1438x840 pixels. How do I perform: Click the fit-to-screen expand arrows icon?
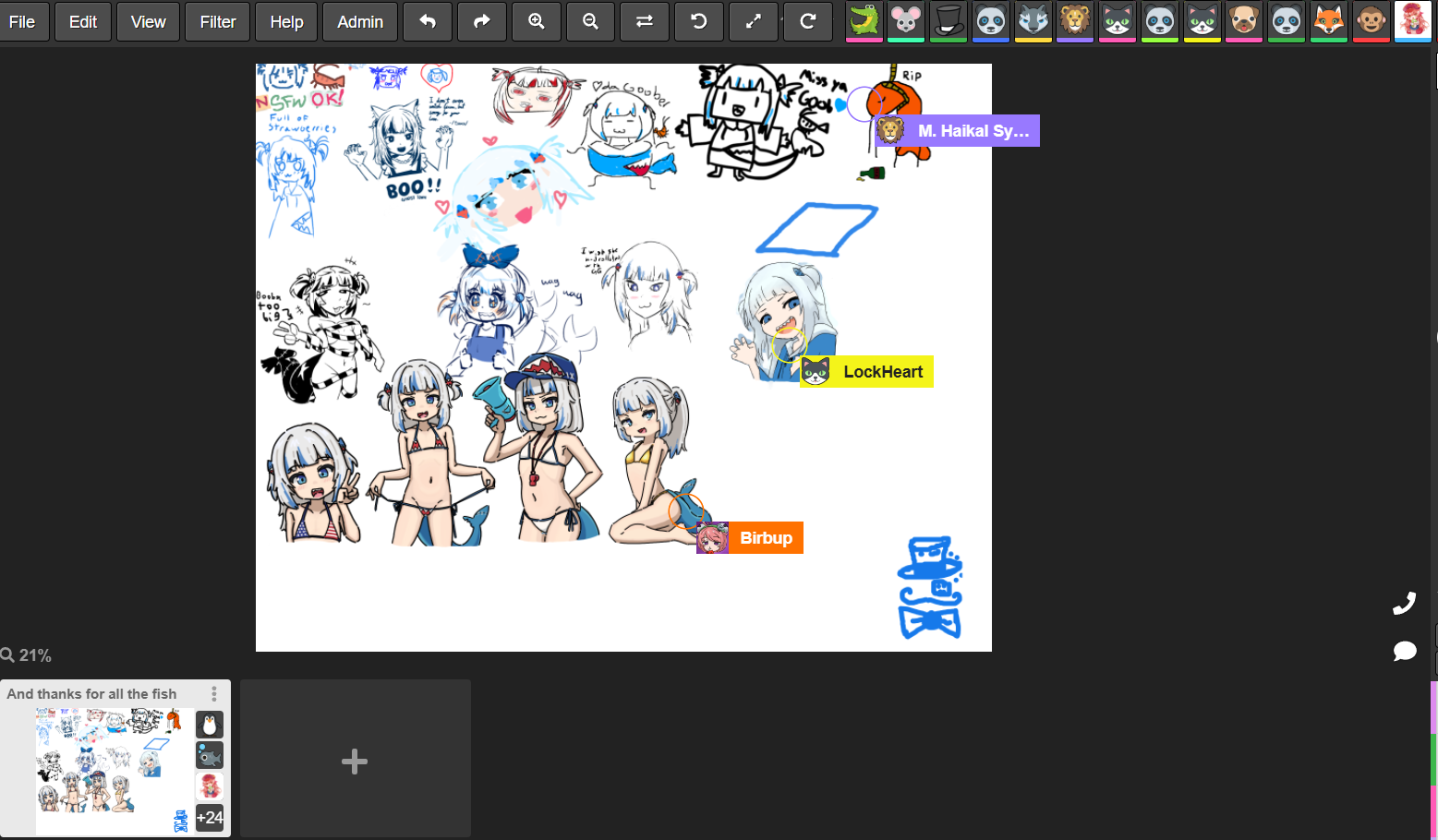pos(754,21)
